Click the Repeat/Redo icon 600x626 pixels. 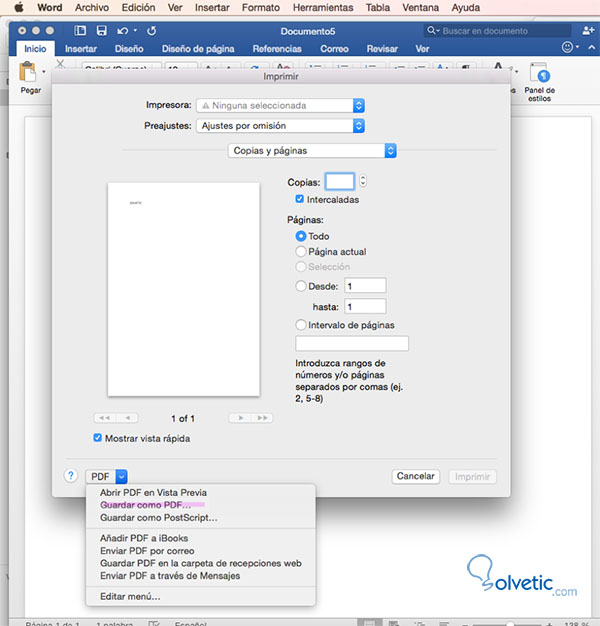coord(151,31)
